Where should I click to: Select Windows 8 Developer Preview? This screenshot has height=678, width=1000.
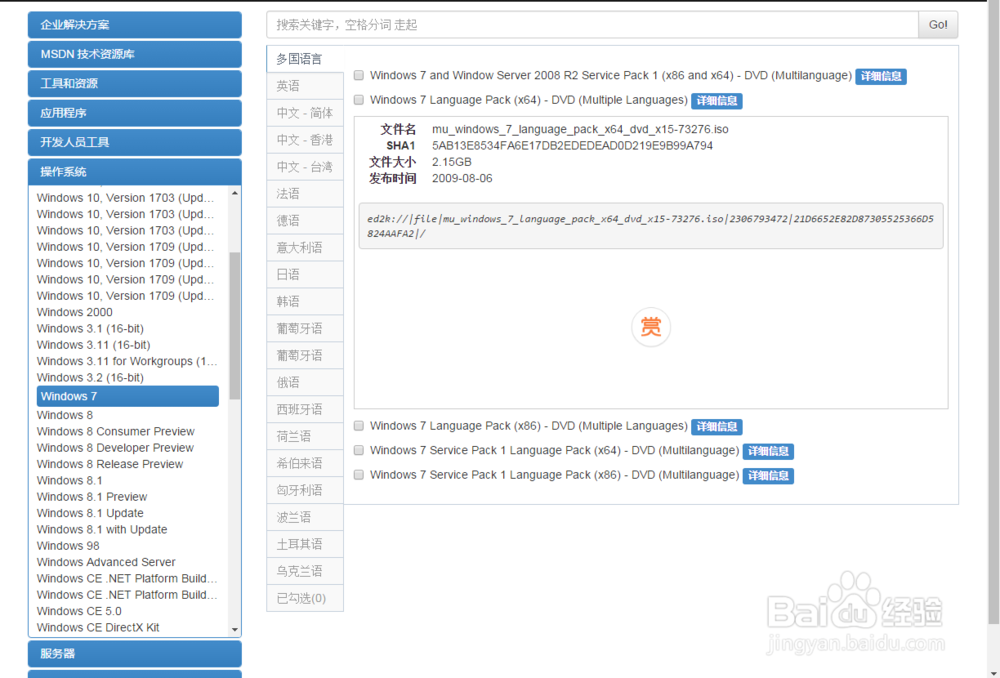[115, 448]
